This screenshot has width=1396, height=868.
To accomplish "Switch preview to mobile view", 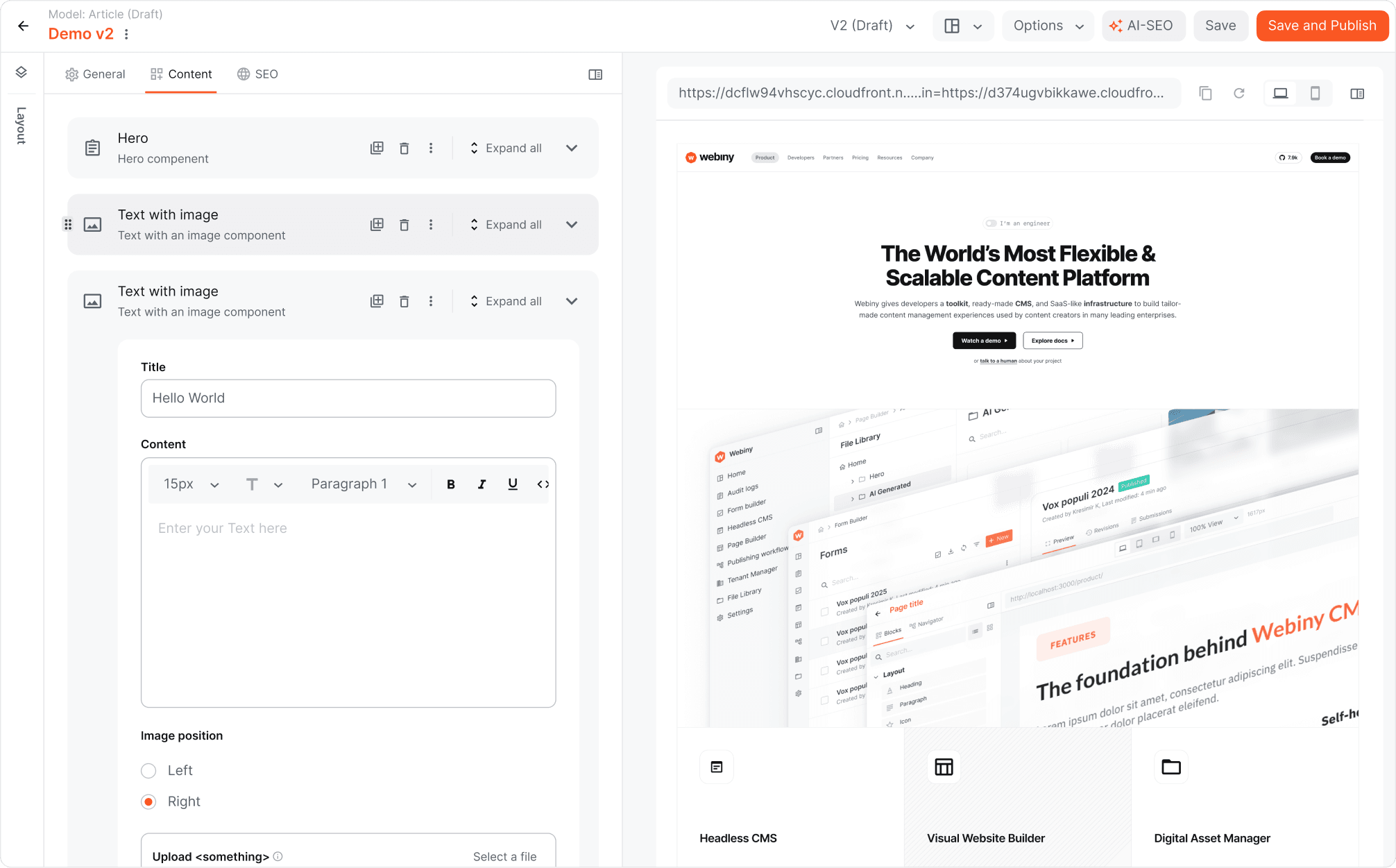I will click(x=1315, y=93).
